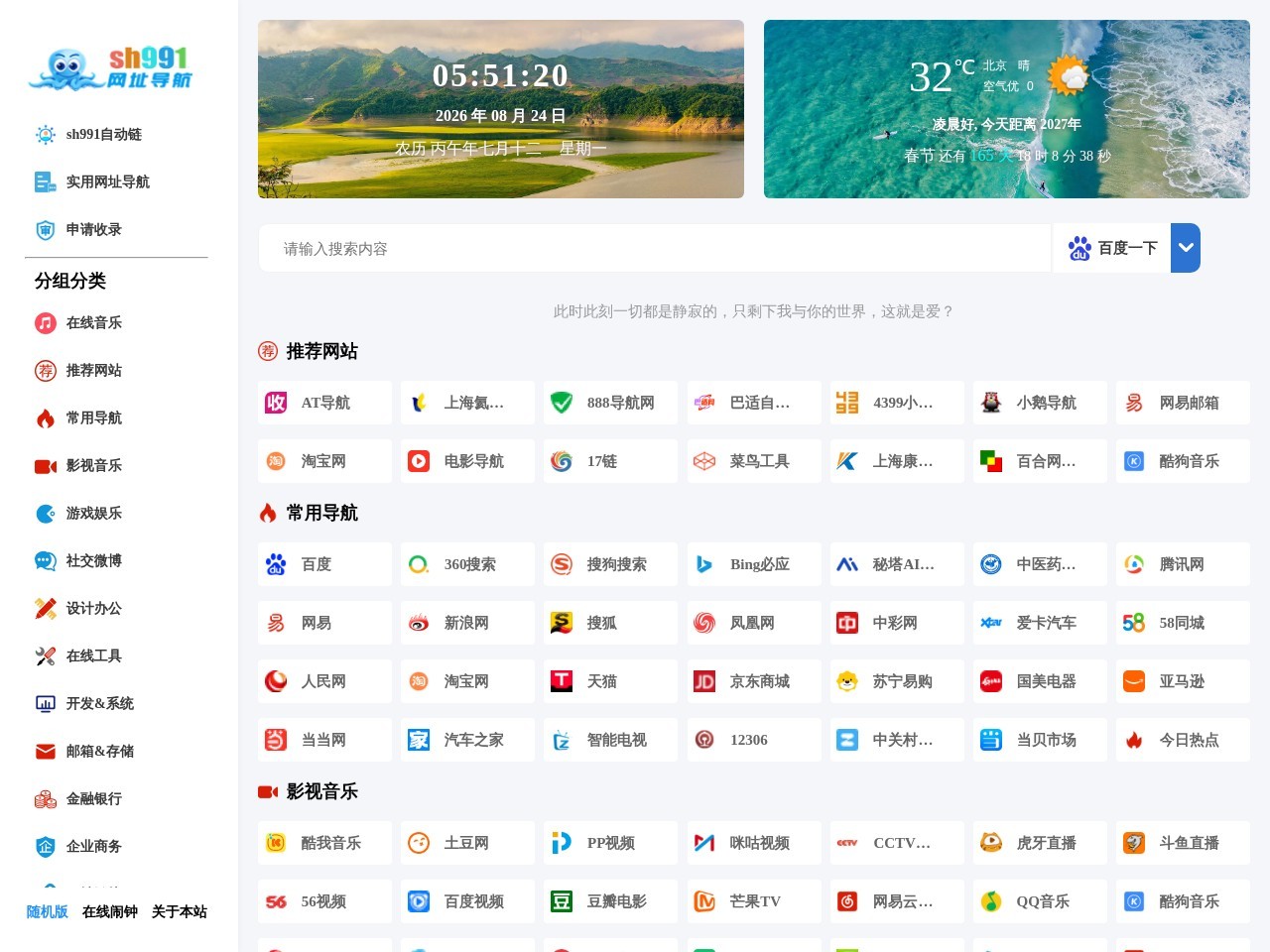Image resolution: width=1270 pixels, height=952 pixels.
Task: Open the 搜狗搜索 site link
Action: click(610, 564)
